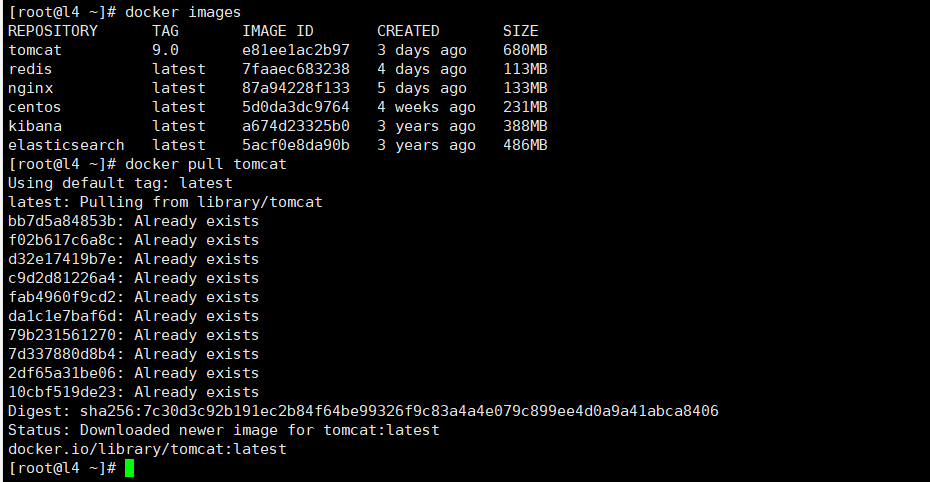Select the centos repository name
The image size is (930, 482).
pyautogui.click(x=35, y=107)
